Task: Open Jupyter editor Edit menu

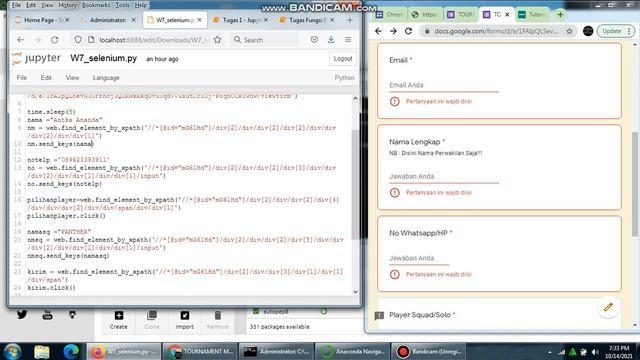Action: click(46, 78)
